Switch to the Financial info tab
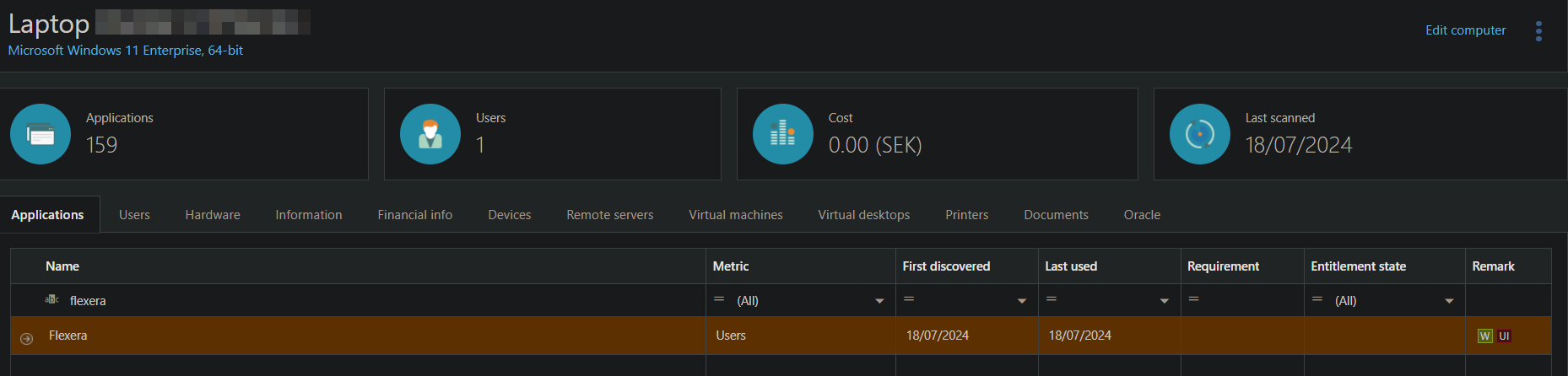The image size is (1568, 376). pyautogui.click(x=415, y=215)
